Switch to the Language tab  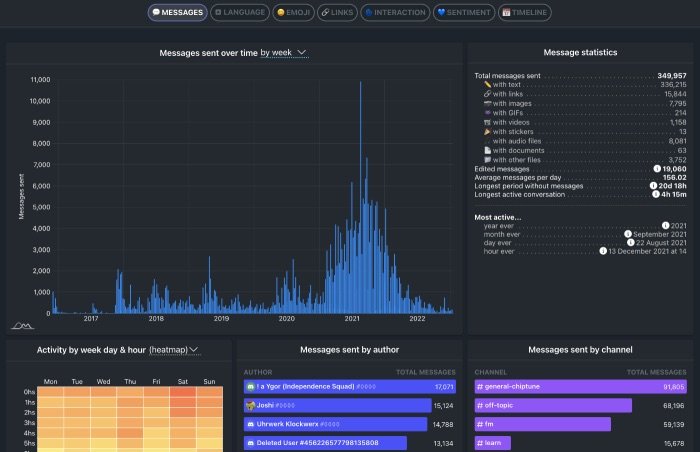(x=240, y=13)
